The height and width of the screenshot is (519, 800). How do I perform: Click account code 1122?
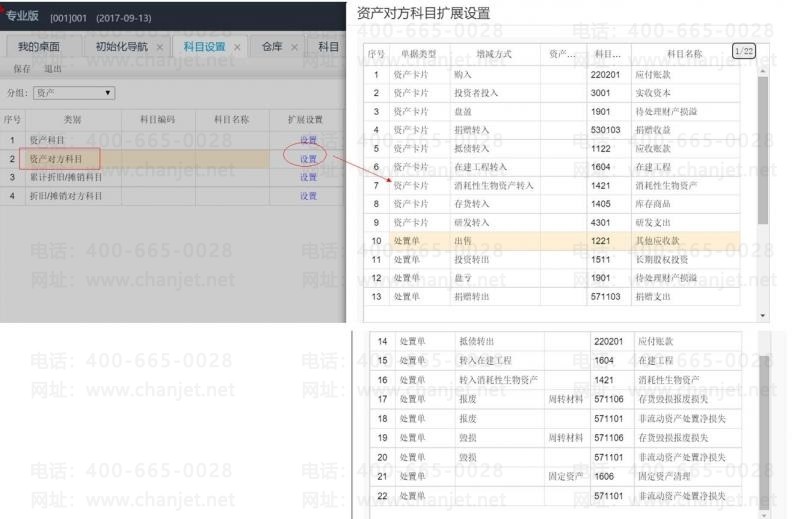pyautogui.click(x=600, y=149)
